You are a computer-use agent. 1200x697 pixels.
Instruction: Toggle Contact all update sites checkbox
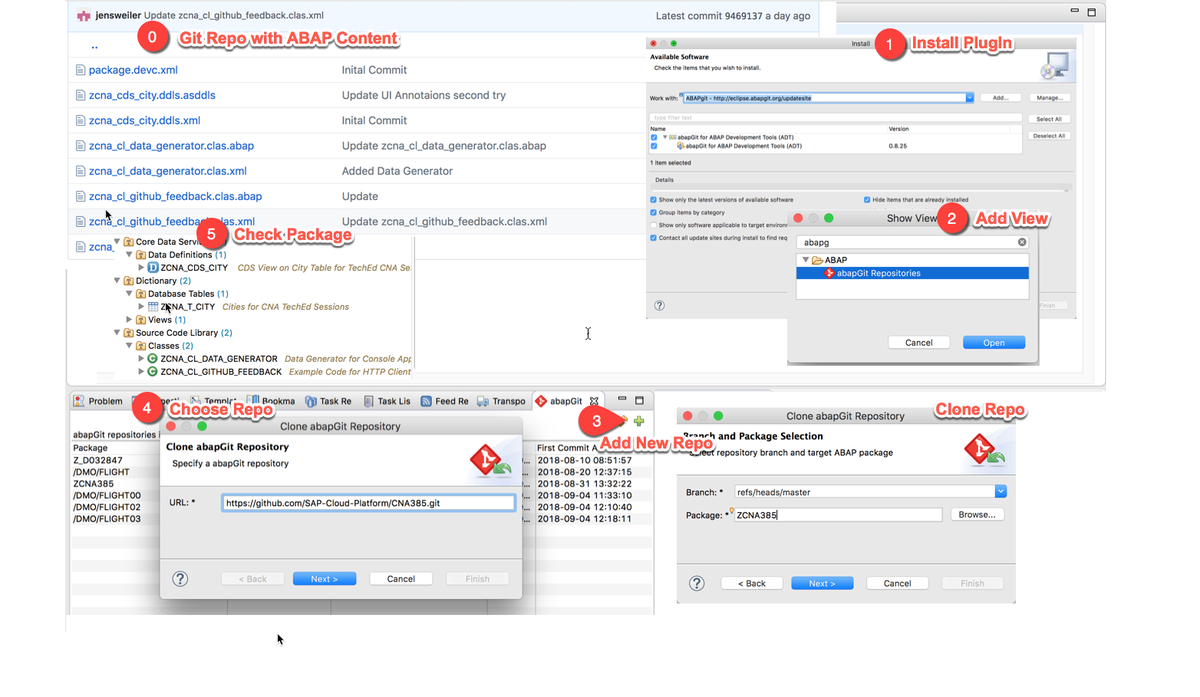click(x=654, y=238)
